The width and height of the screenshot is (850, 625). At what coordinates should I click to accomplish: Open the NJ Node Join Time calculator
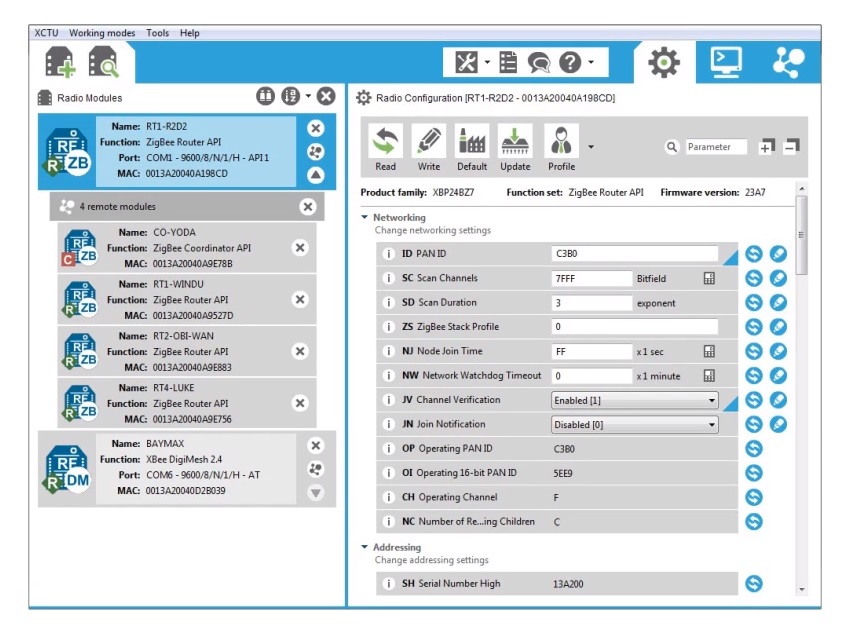pyautogui.click(x=709, y=351)
